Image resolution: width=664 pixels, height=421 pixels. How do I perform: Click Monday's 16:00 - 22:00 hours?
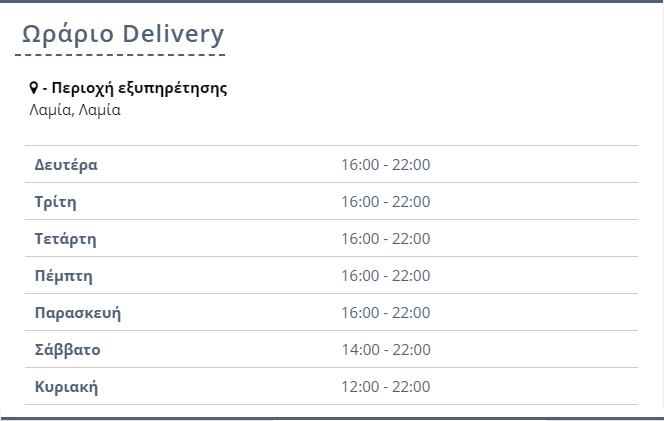[386, 164]
